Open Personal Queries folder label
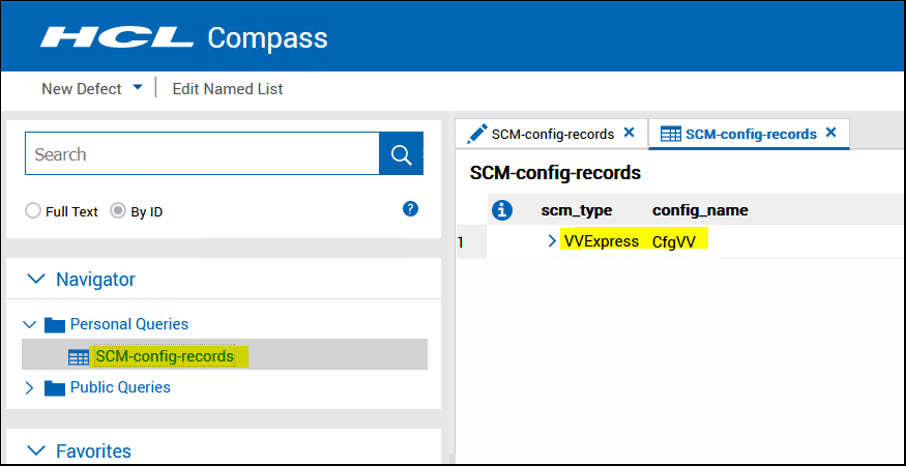906x466 pixels. coord(129,324)
